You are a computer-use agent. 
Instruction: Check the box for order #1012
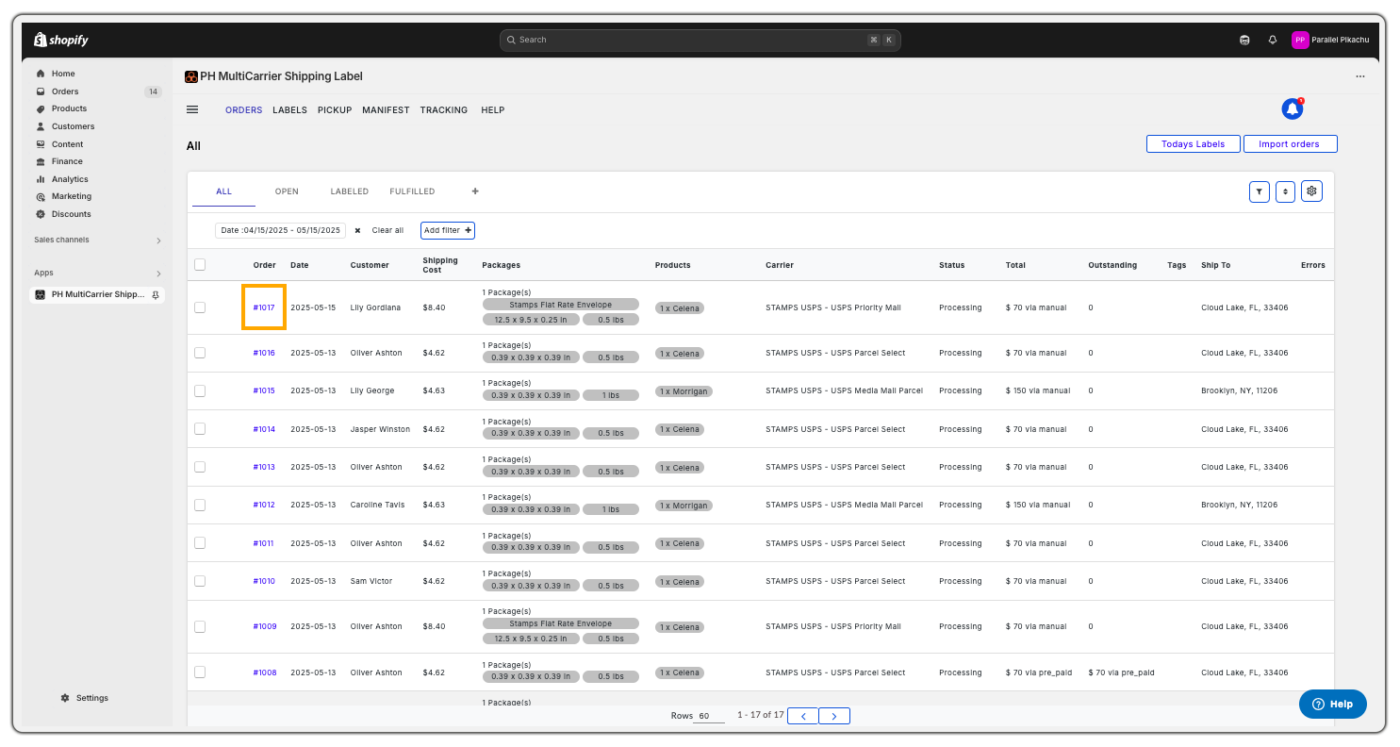click(200, 505)
